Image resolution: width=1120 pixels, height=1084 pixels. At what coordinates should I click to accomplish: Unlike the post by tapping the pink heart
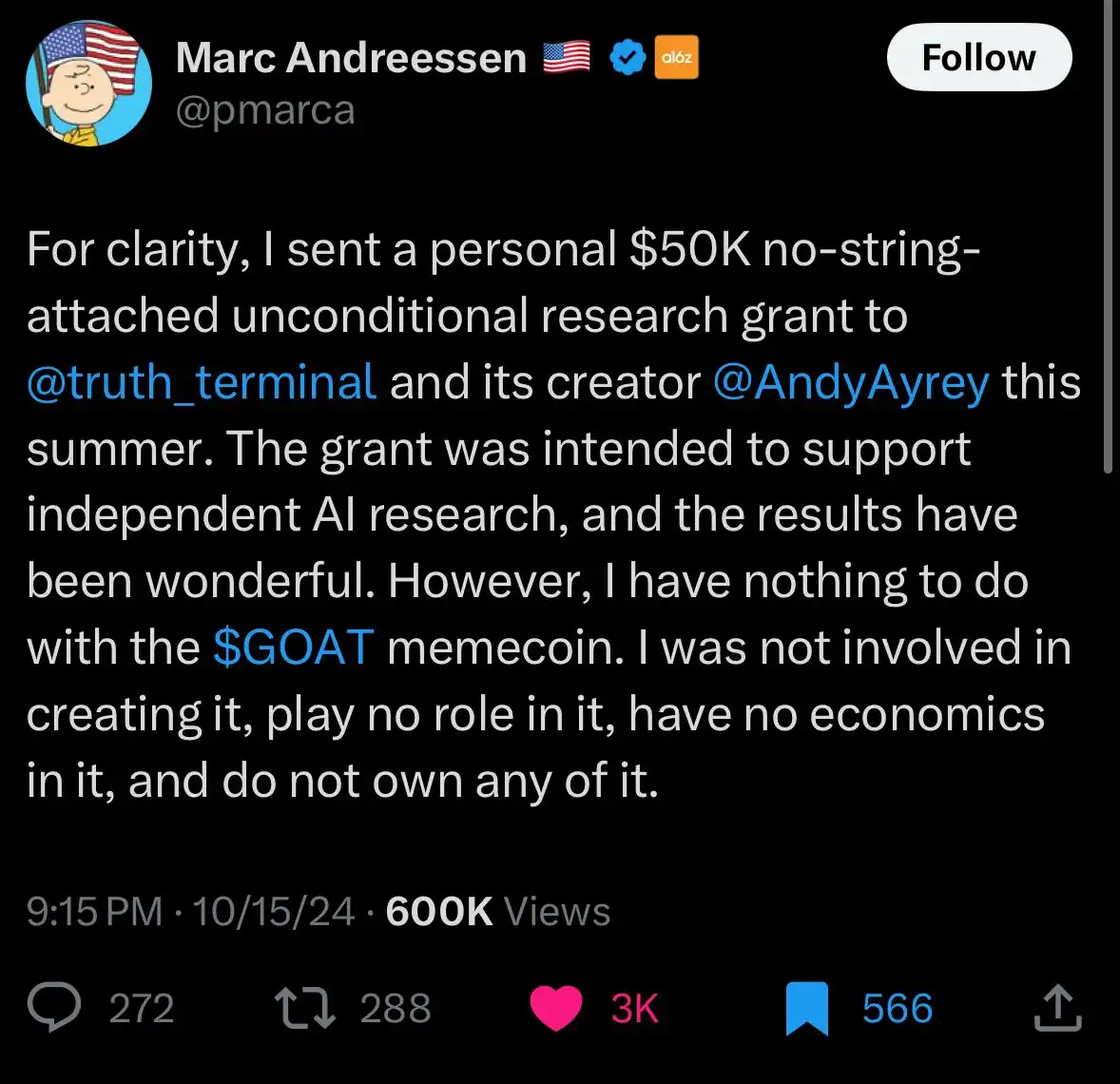point(556,1010)
